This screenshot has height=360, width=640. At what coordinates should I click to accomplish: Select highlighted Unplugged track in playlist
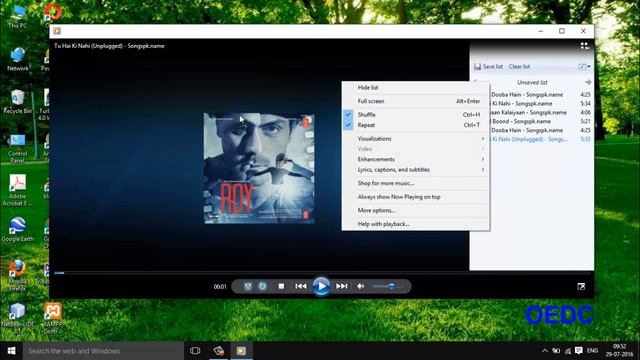point(540,139)
